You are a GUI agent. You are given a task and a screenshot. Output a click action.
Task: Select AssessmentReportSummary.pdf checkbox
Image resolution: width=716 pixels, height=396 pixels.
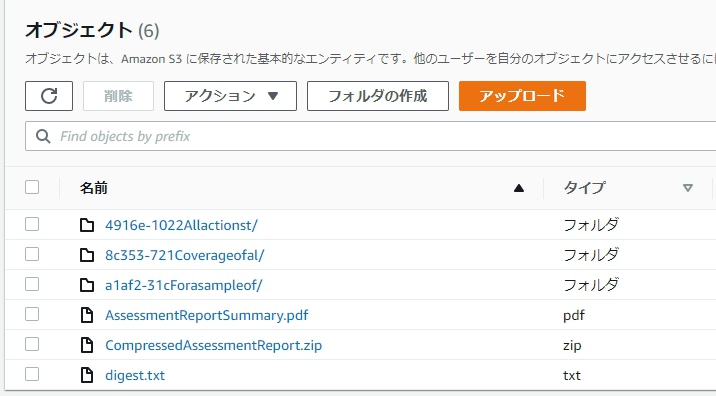point(32,314)
